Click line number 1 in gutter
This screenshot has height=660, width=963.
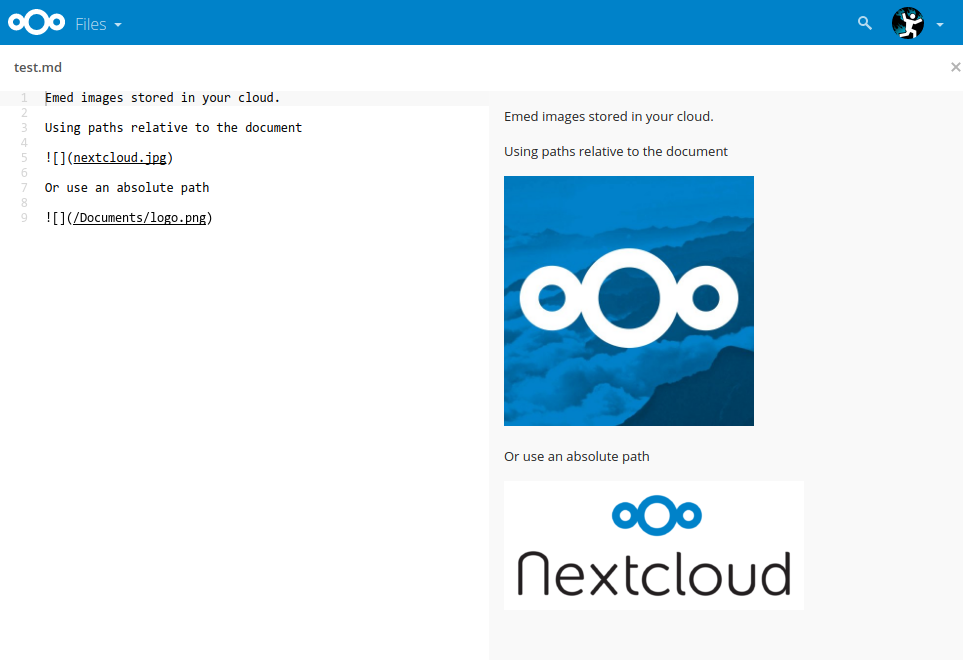click(24, 98)
